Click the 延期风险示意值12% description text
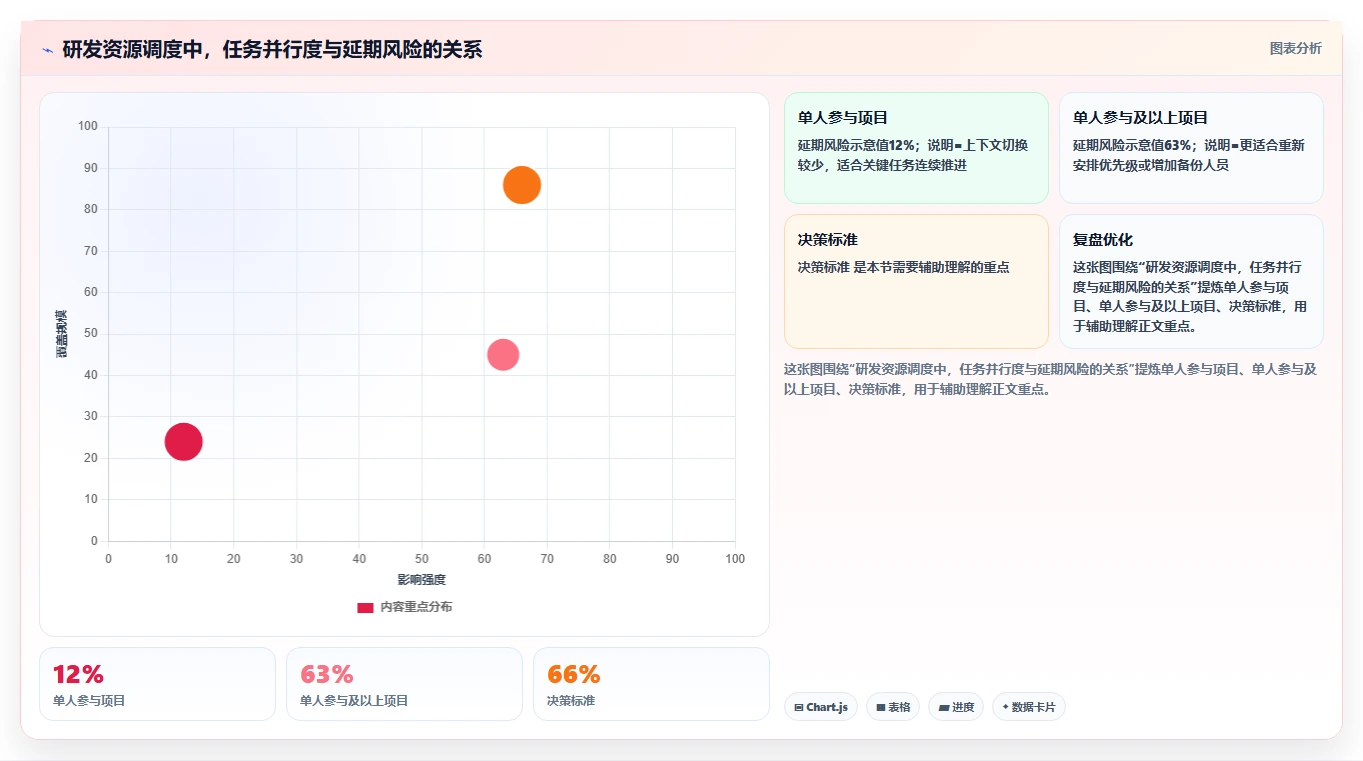Viewport: 1363px width, 761px height. (x=913, y=155)
